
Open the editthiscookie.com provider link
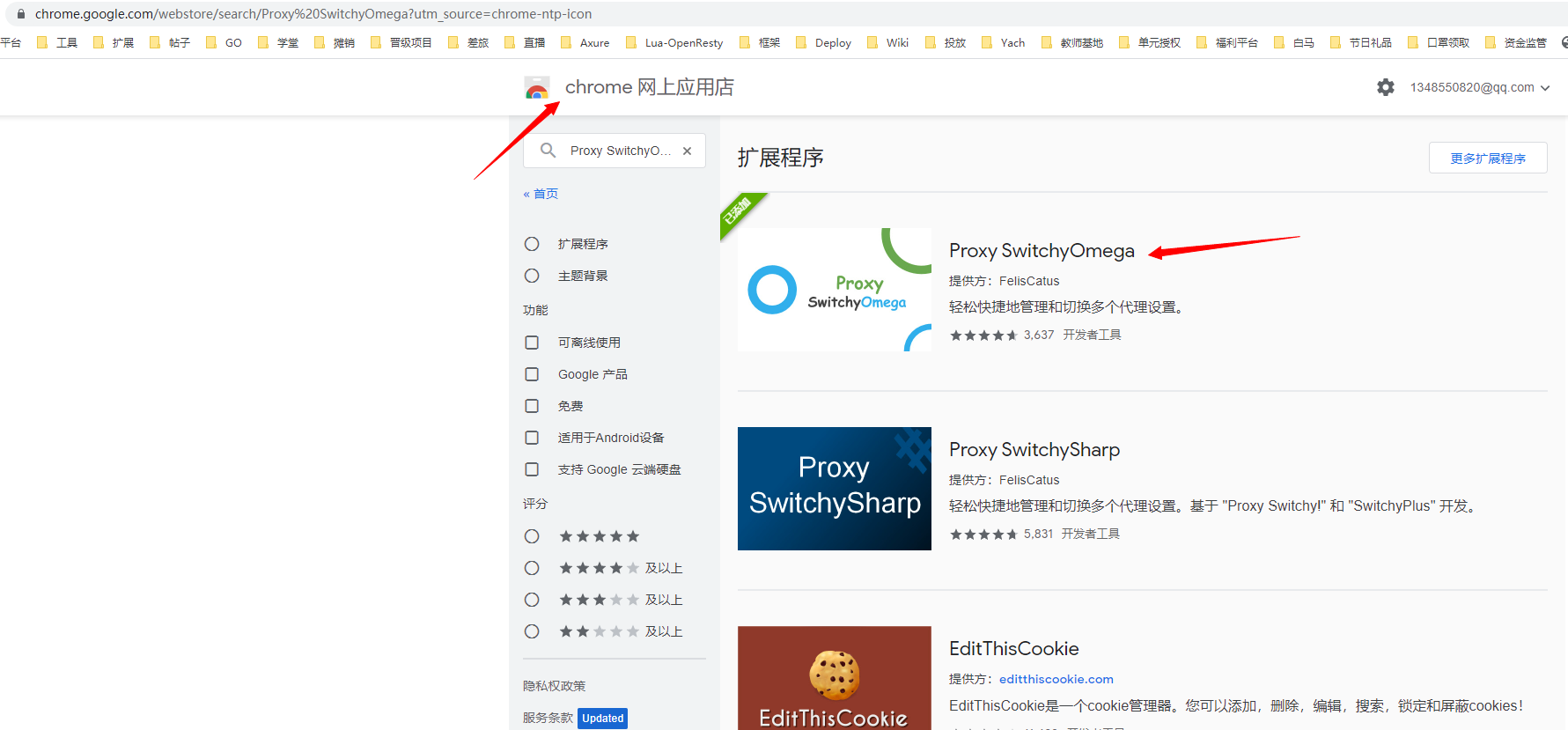coord(1056,679)
